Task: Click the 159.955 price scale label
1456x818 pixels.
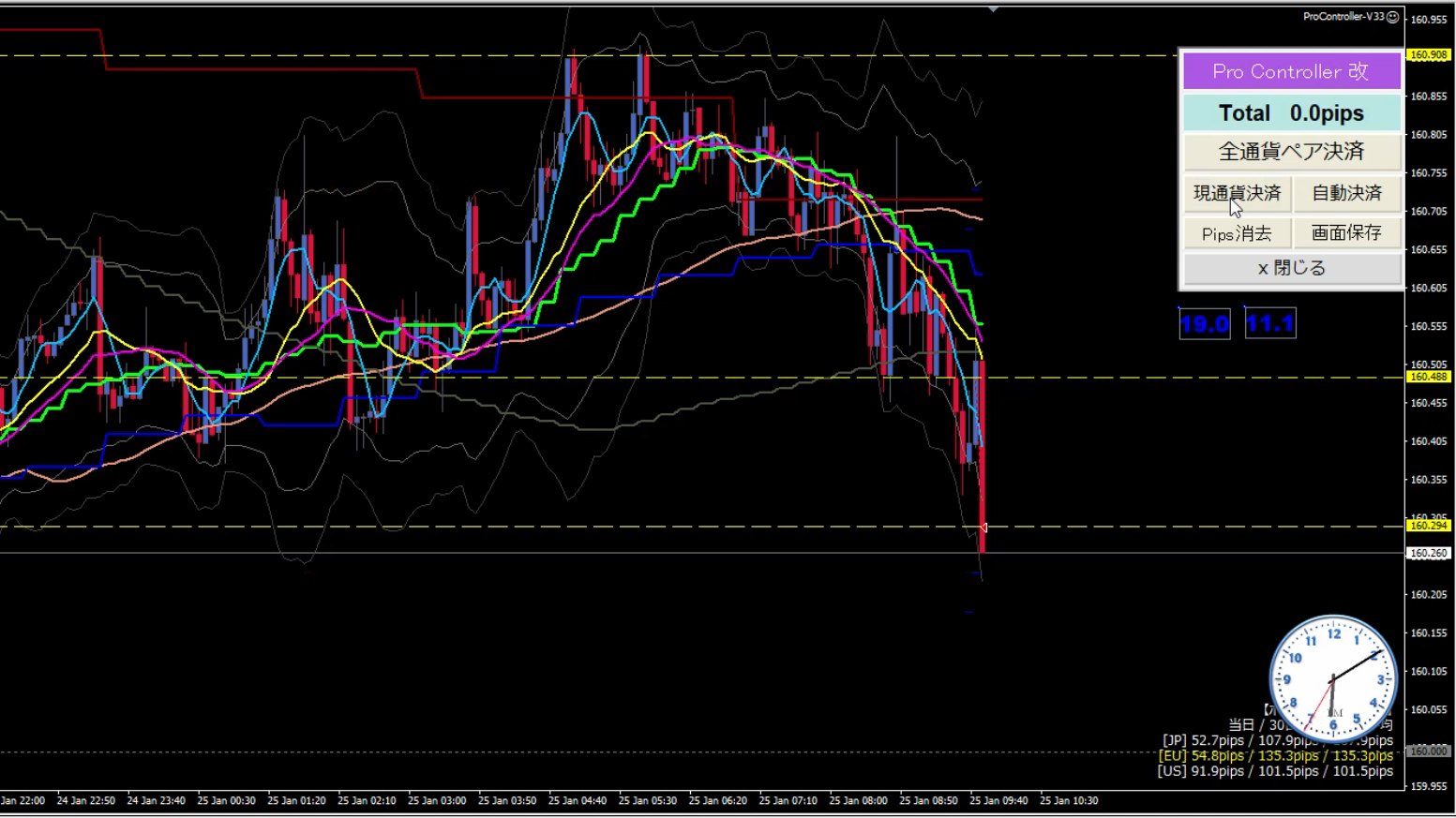Action: tap(1429, 786)
